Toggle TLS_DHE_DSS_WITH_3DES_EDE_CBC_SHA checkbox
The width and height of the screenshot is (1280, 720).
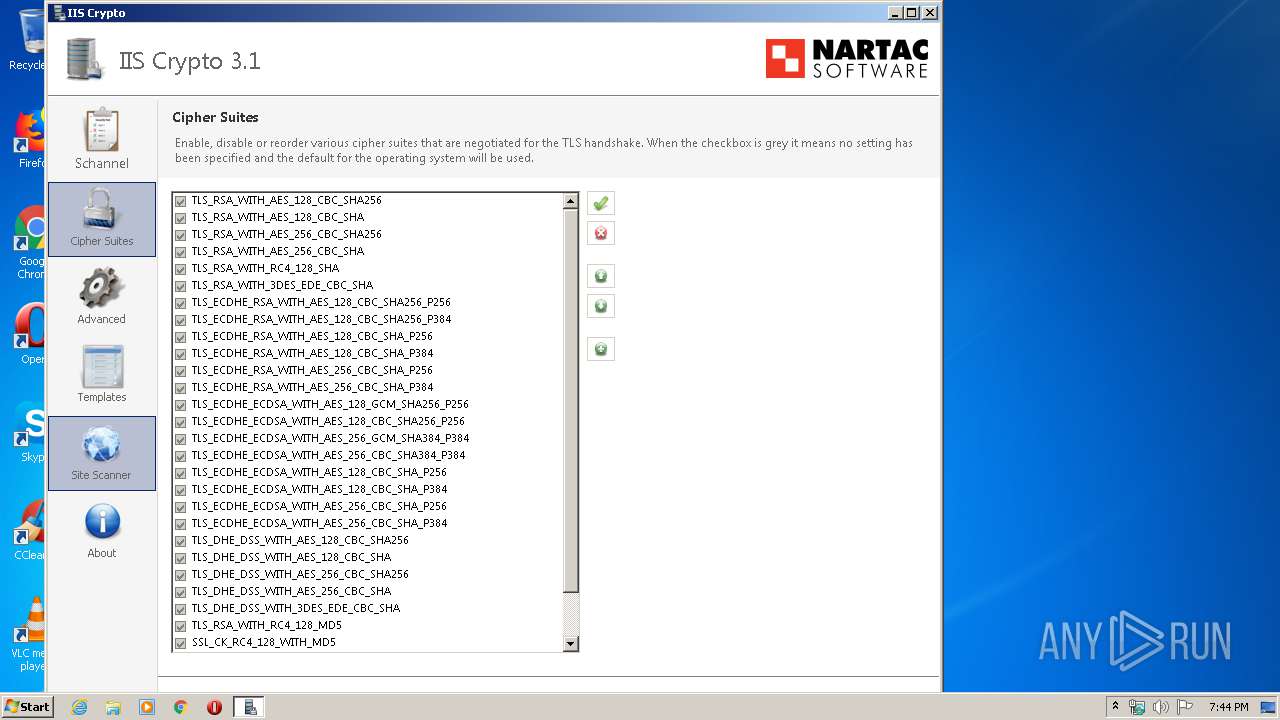(181, 609)
